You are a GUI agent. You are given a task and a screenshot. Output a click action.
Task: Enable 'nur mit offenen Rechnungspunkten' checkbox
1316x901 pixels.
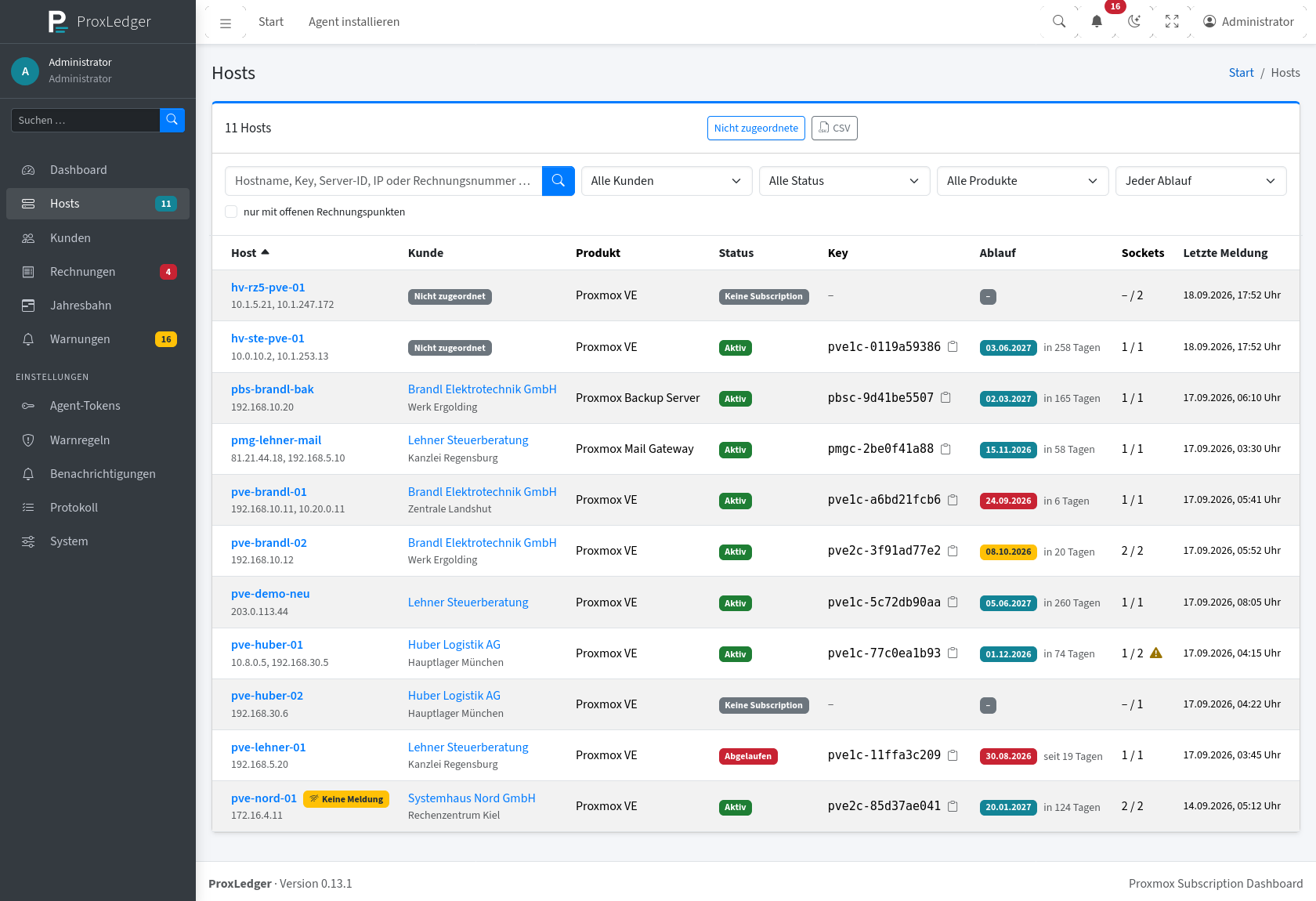point(231,212)
